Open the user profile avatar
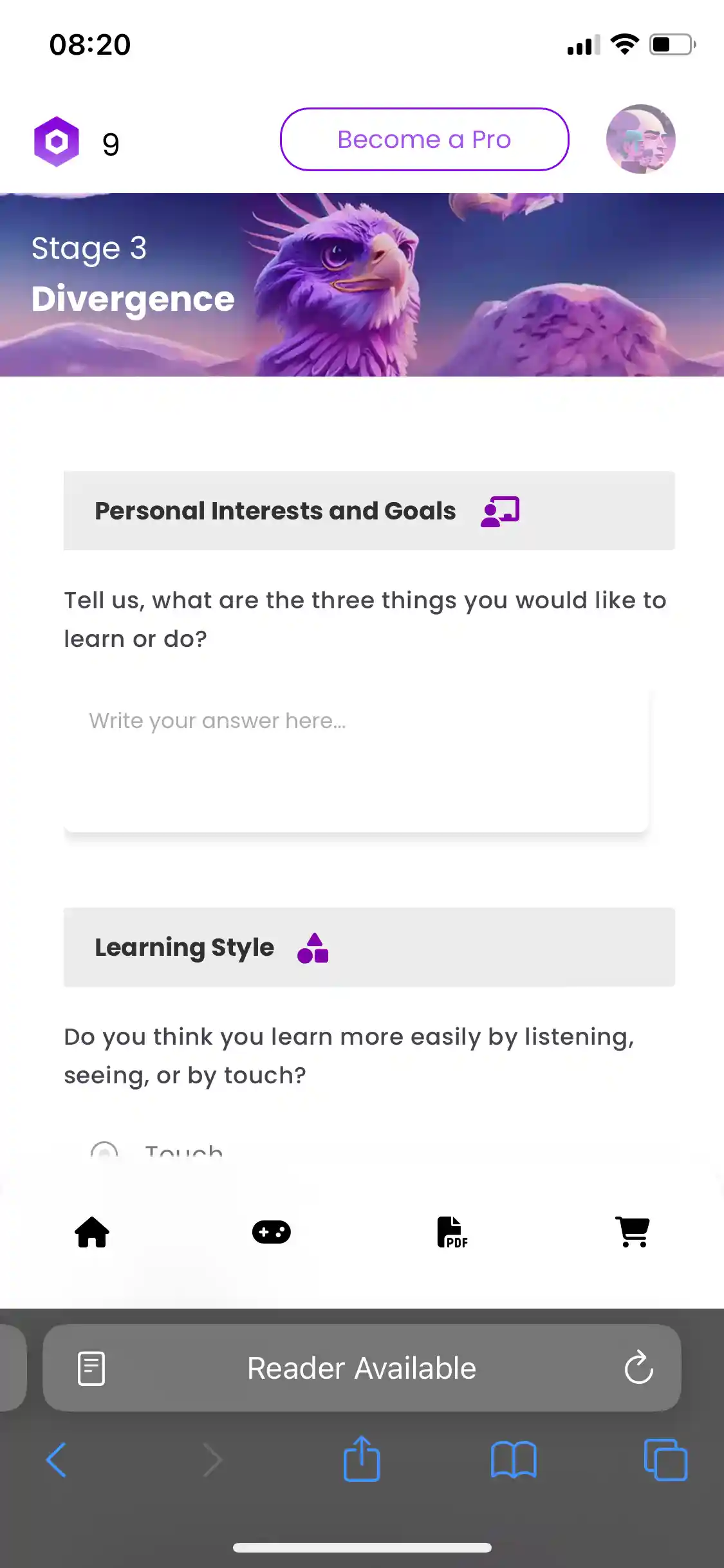 click(x=640, y=139)
